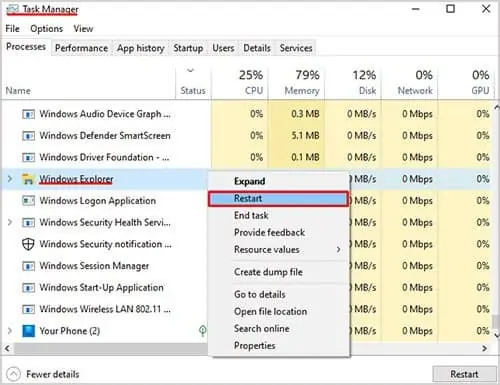
Task: Sort by the CPU column header
Action: click(240, 83)
